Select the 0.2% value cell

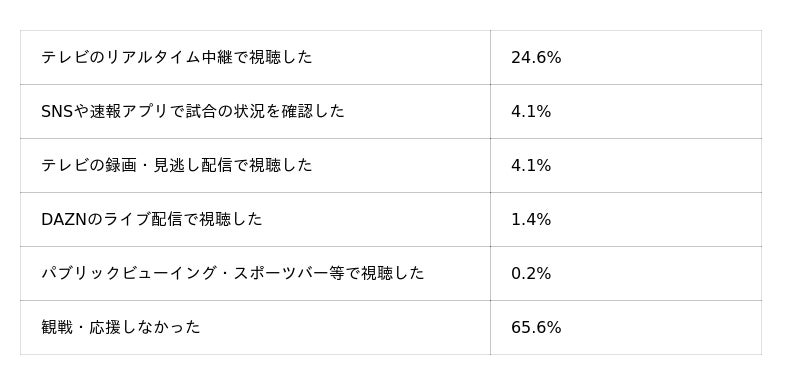point(531,274)
